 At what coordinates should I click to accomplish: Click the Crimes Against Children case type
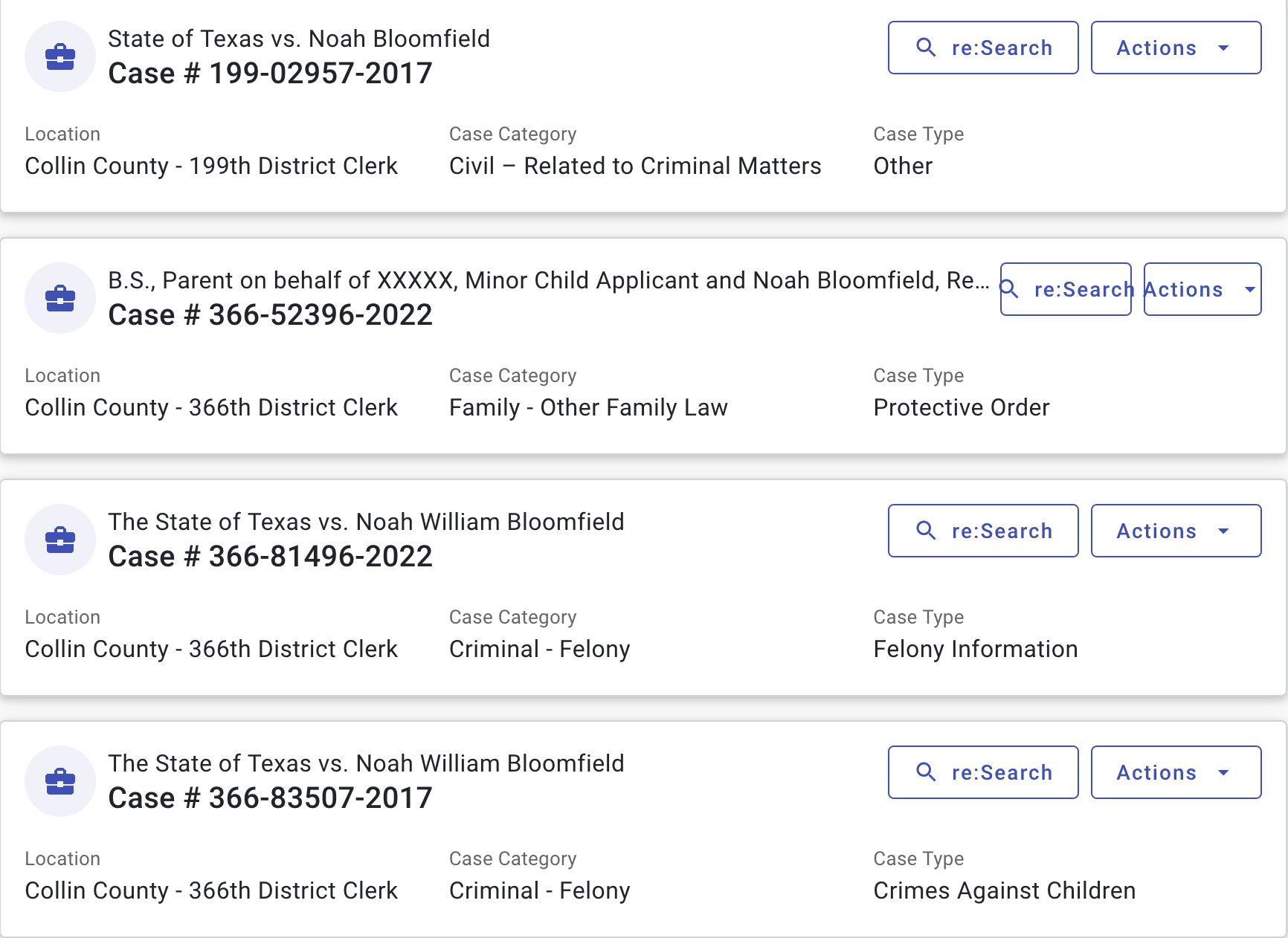click(1004, 890)
